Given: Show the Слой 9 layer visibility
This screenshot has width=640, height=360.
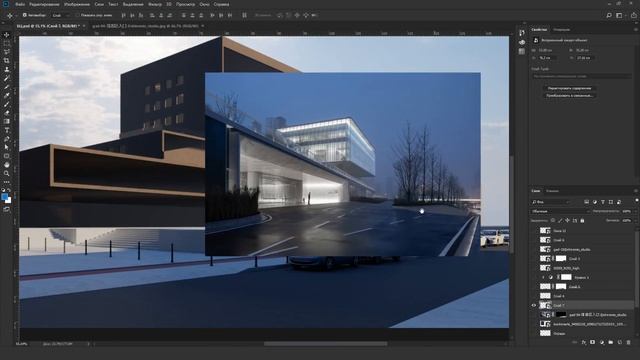Looking at the screenshot, I should pyautogui.click(x=533, y=240).
